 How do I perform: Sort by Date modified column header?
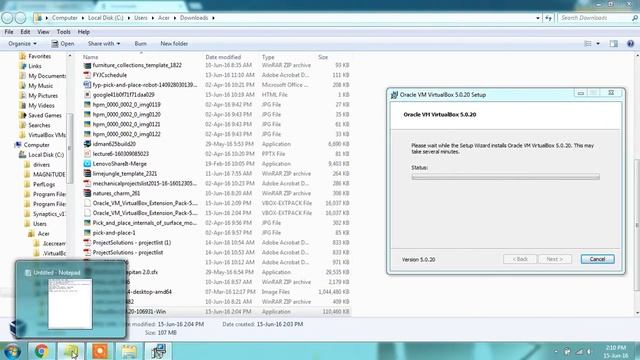[223, 57]
